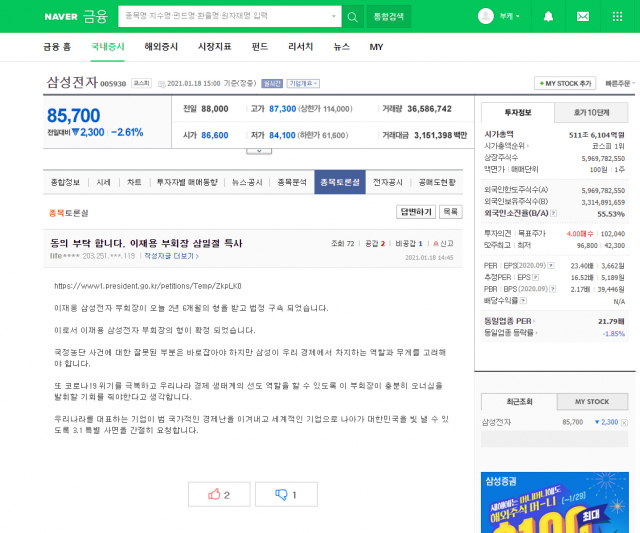The width and height of the screenshot is (640, 533).
Task: Open 동일업종 PER arrow link
Action: pos(509,322)
